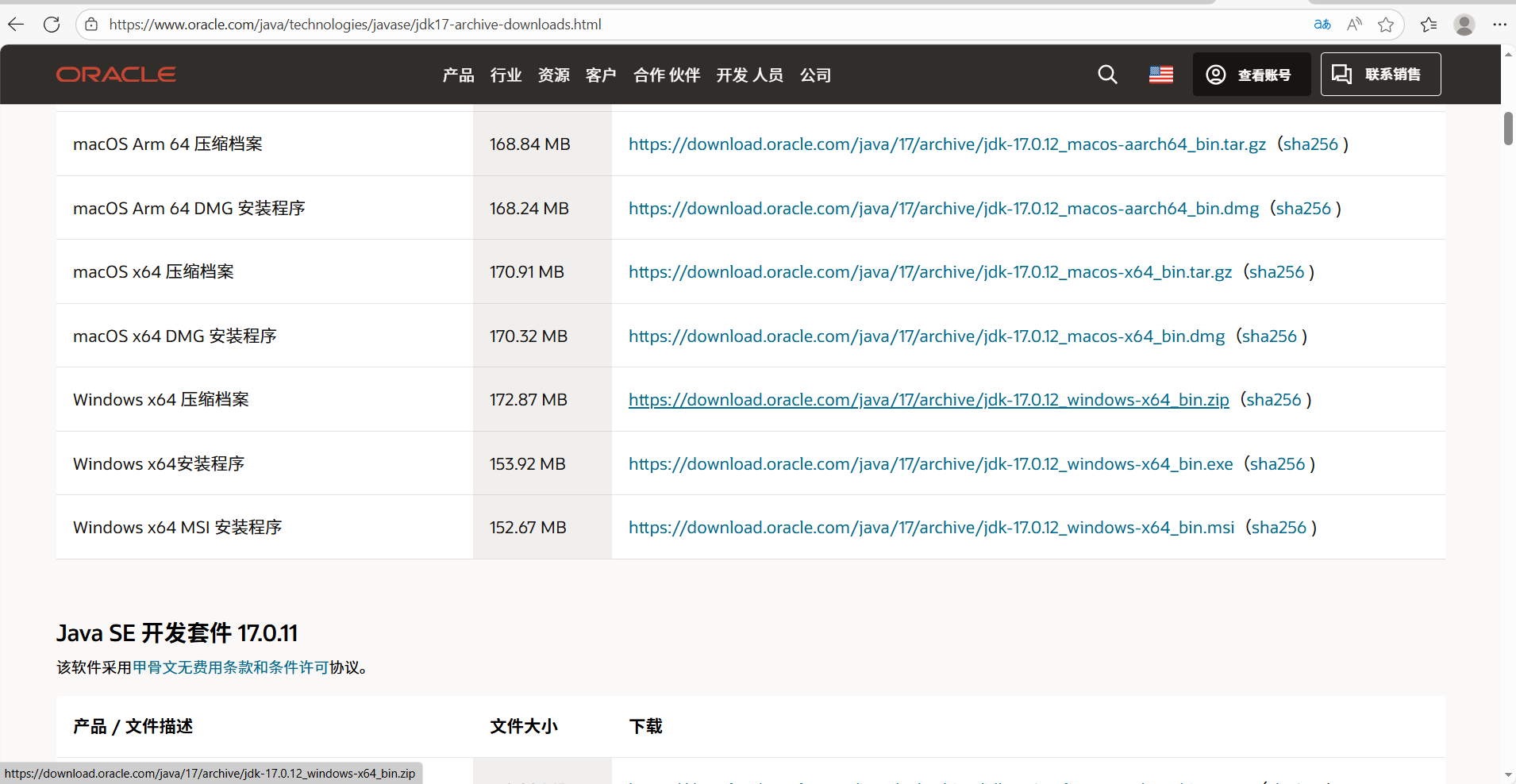The width and height of the screenshot is (1516, 784).
Task: Select the 'macOS x64 DMG 安装程序' label
Action: [175, 336]
